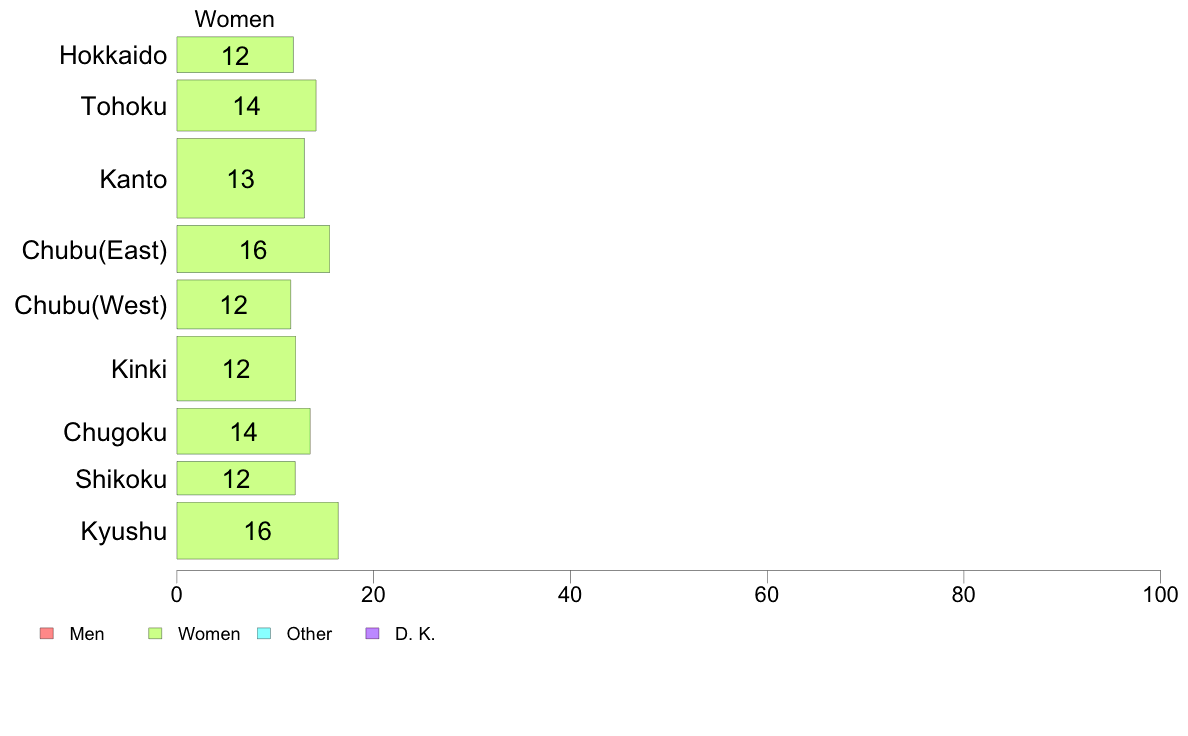
Task: Click the Kyushu region label
Action: [x=123, y=531]
